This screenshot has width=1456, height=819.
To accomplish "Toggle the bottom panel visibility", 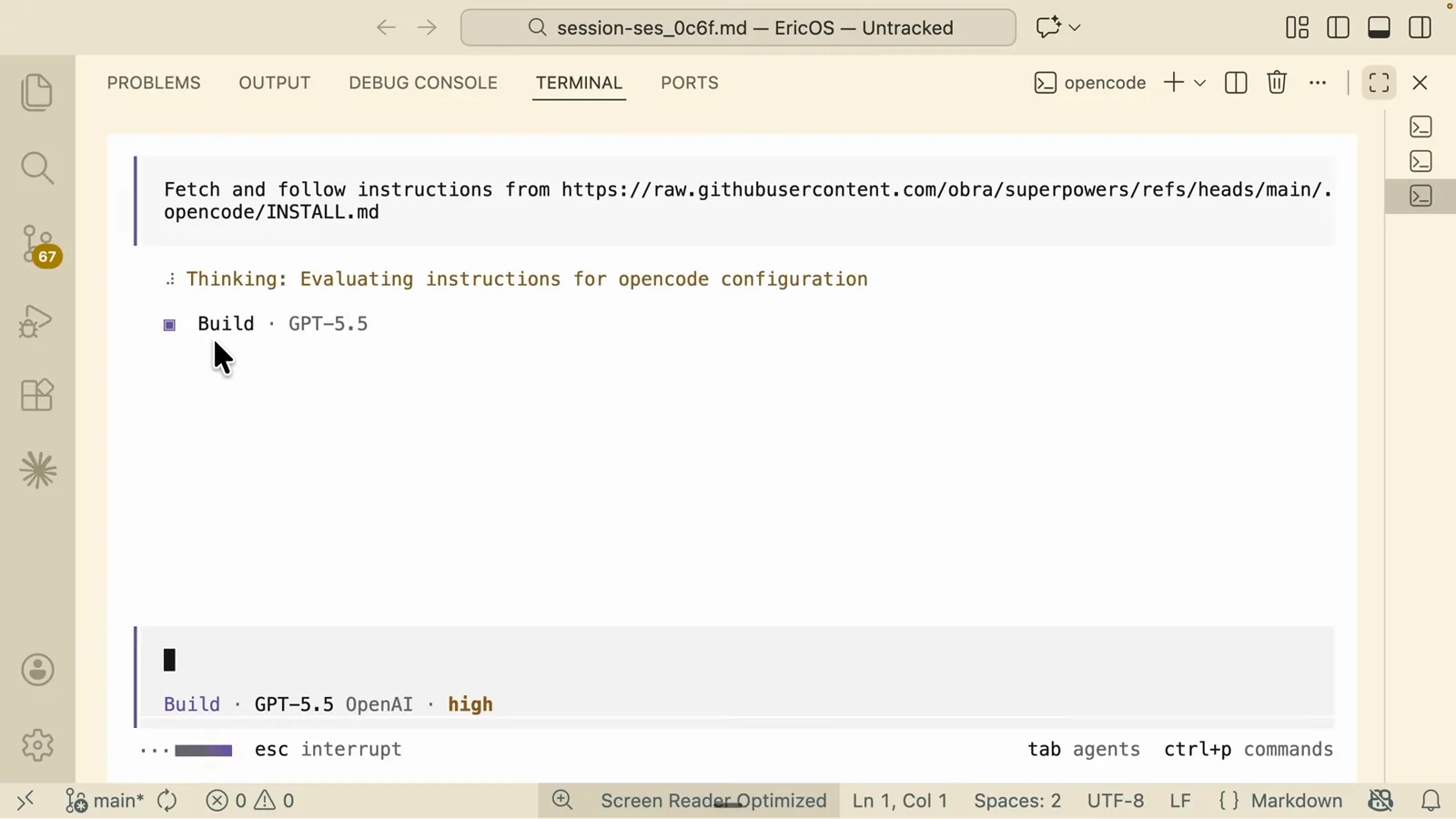I will click(1380, 27).
